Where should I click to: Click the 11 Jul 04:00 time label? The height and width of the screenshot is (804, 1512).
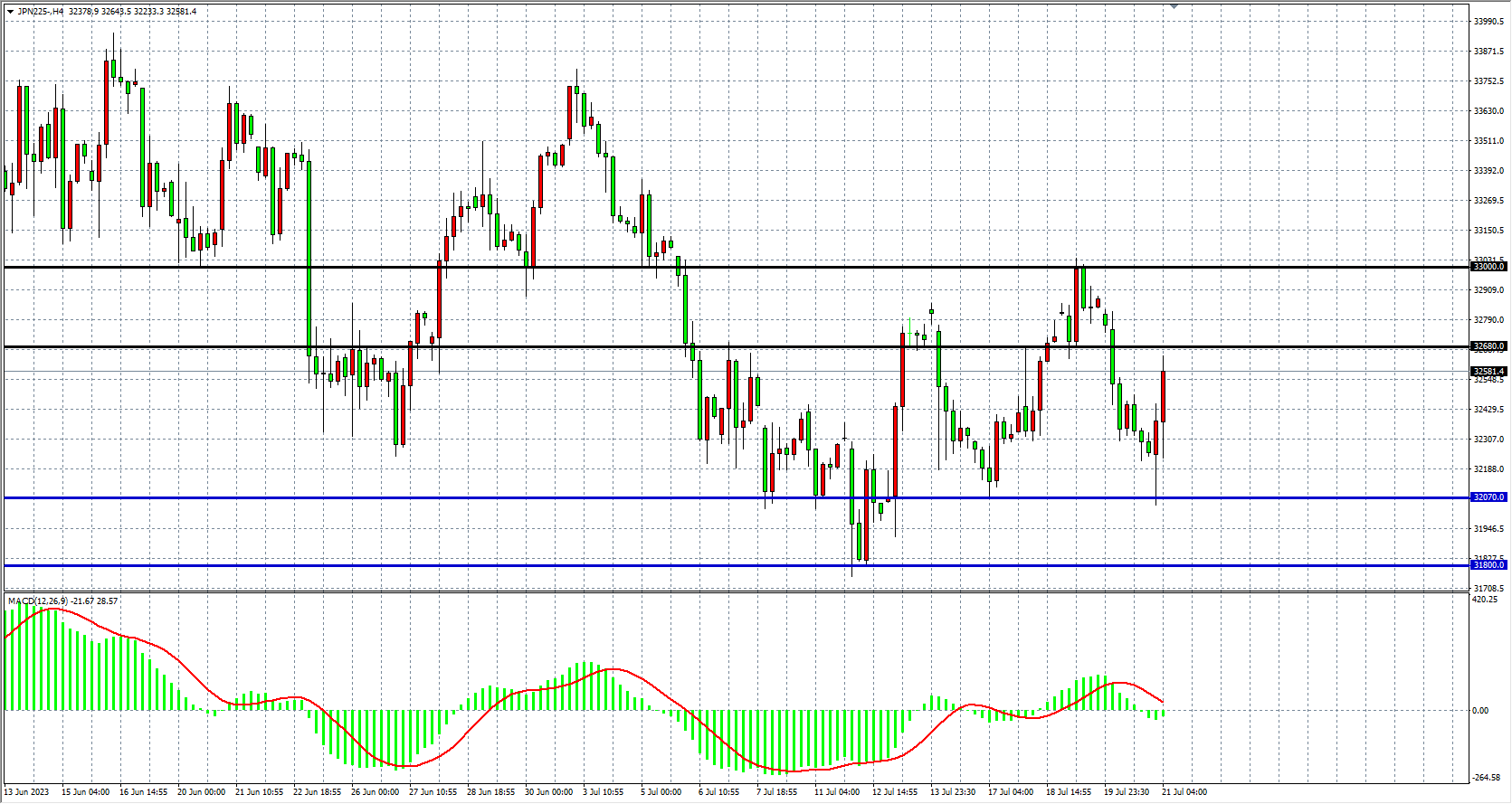coord(837,792)
